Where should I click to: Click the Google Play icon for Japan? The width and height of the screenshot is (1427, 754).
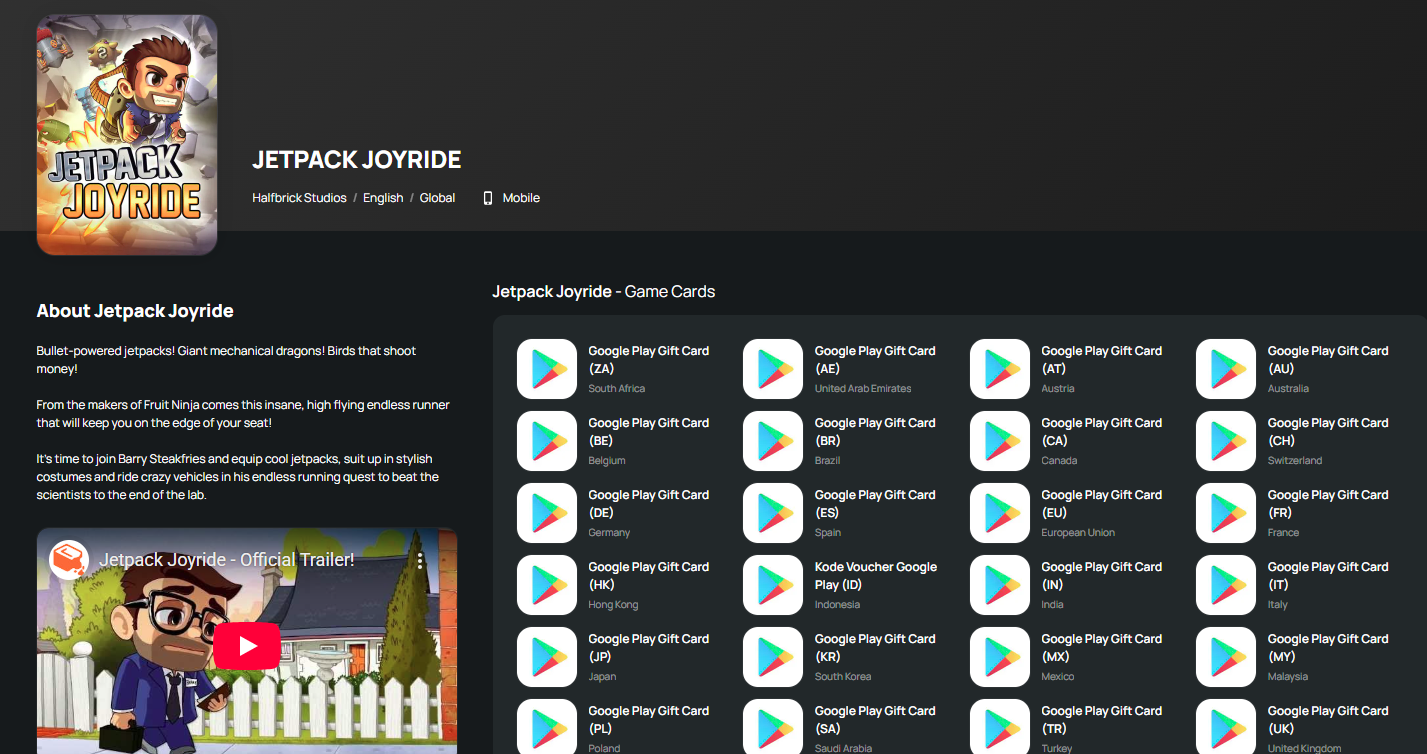tap(547, 657)
